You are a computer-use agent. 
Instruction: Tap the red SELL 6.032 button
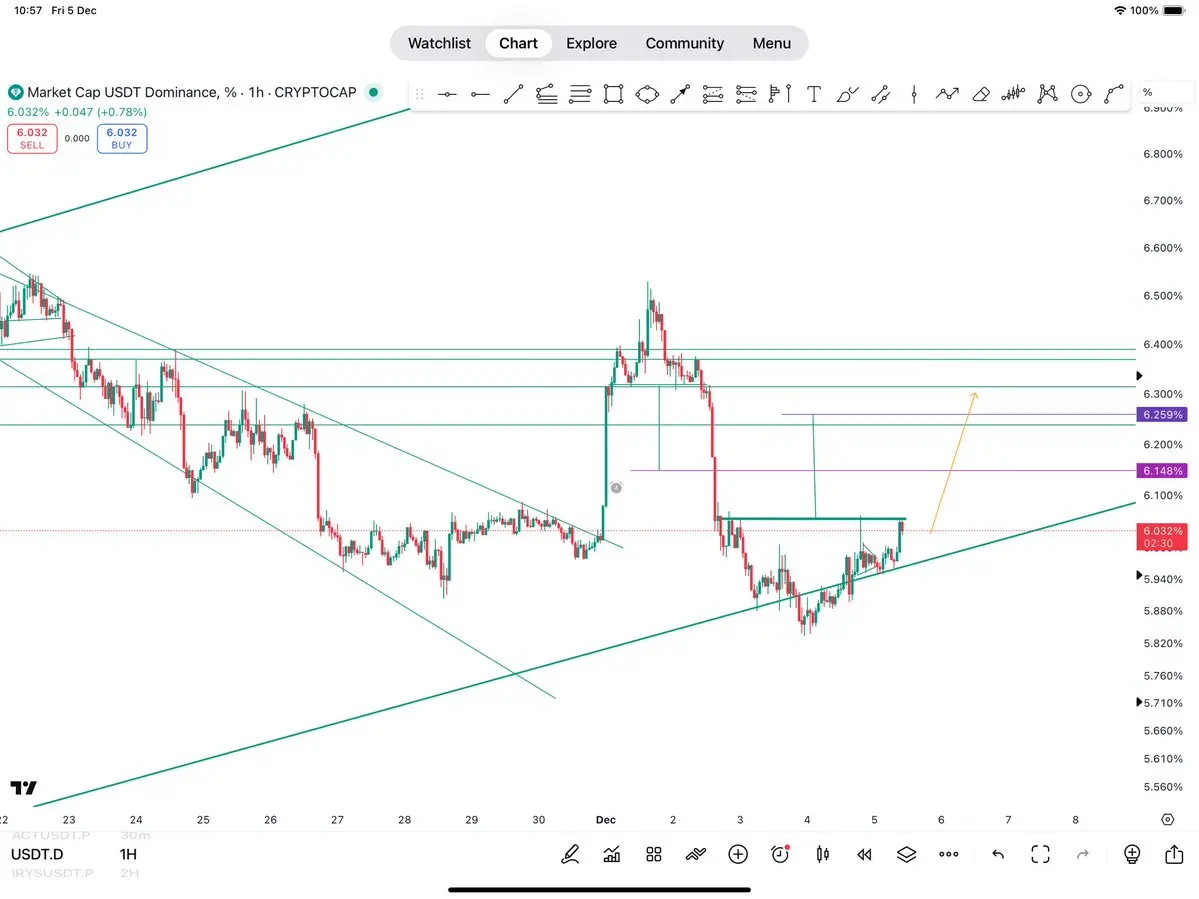pyautogui.click(x=32, y=138)
